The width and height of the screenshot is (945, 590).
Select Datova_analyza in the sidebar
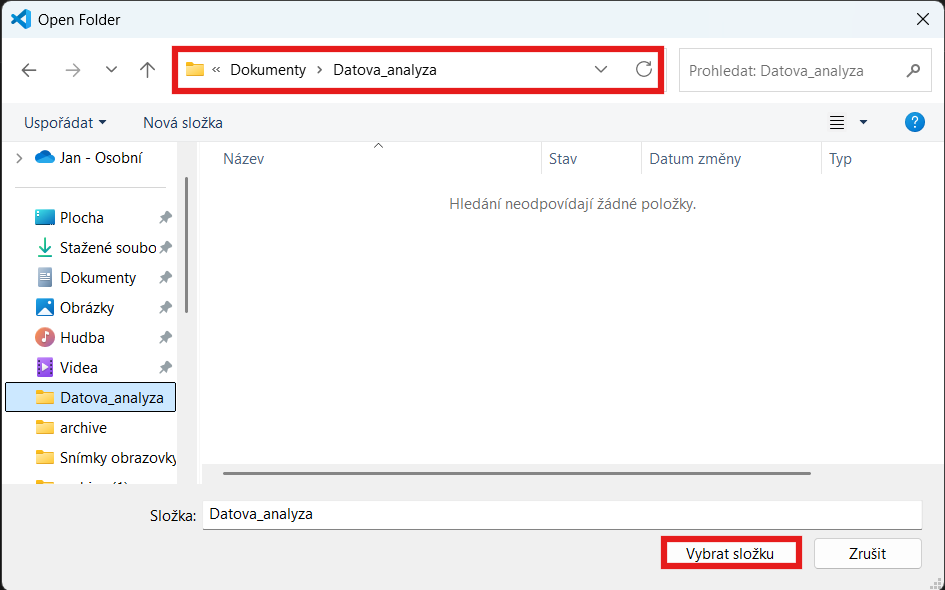pyautogui.click(x=90, y=397)
